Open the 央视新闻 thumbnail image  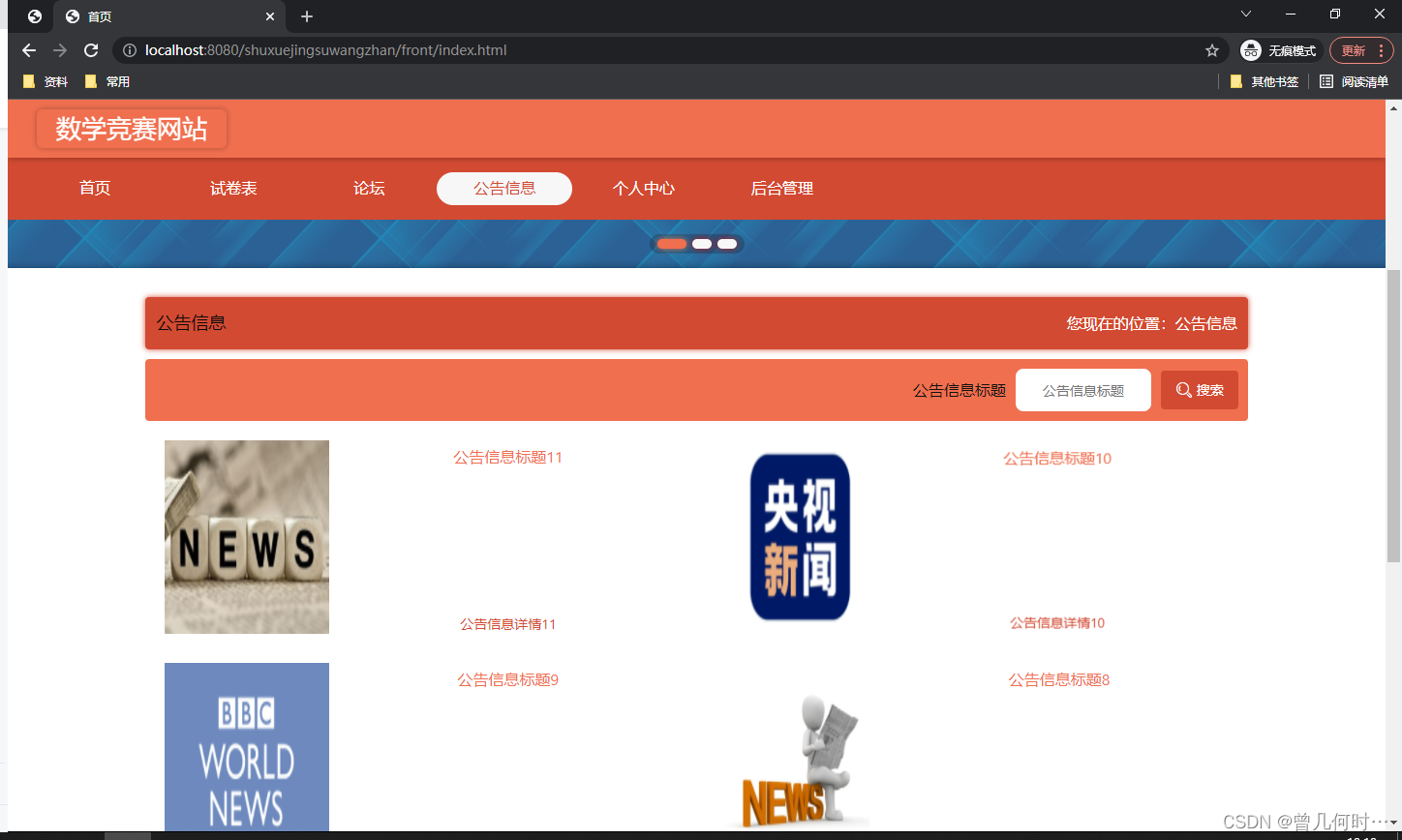tap(800, 537)
